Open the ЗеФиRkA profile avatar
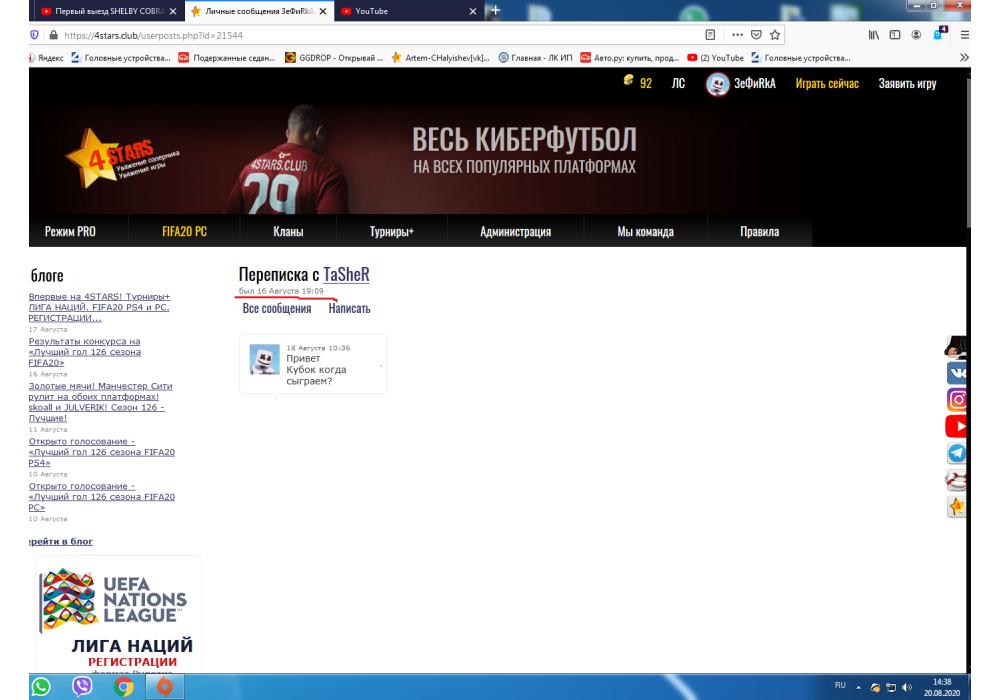Screen dimensions: 1000x700 click(717, 84)
